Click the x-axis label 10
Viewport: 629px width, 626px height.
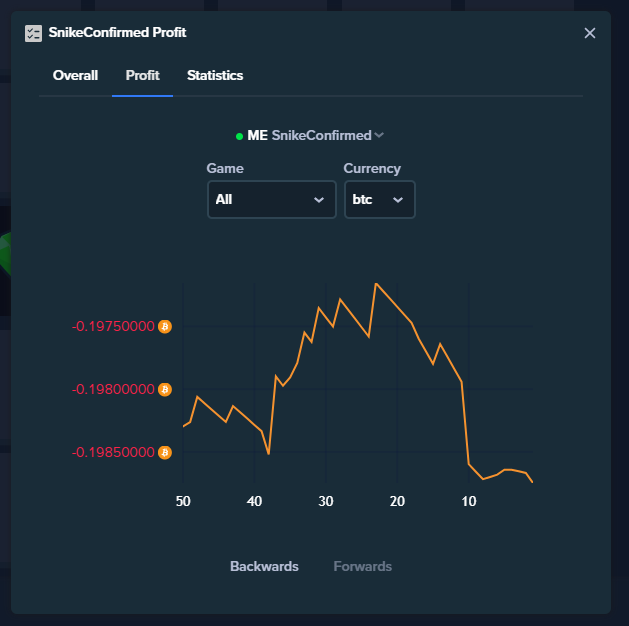[469, 501]
